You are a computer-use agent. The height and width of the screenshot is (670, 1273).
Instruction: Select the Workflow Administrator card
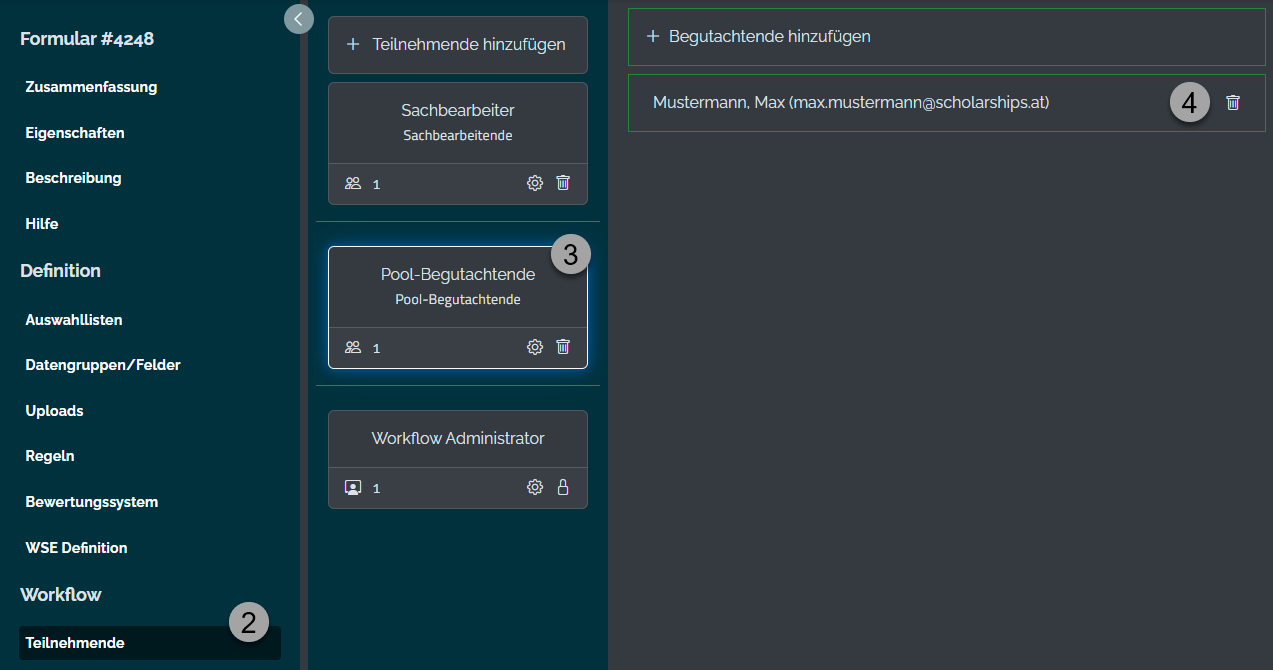458,439
